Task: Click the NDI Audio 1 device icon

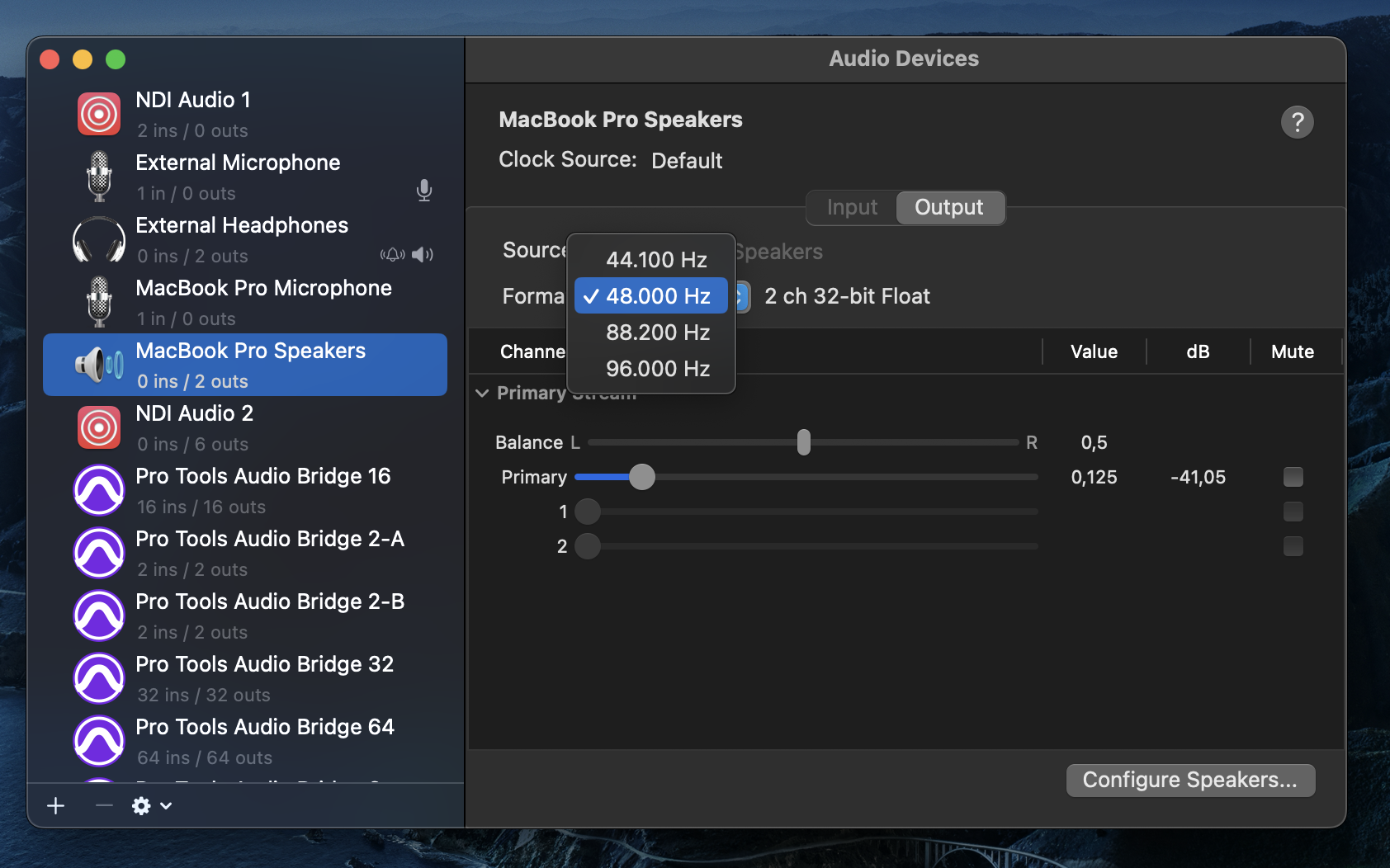Action: click(x=99, y=114)
